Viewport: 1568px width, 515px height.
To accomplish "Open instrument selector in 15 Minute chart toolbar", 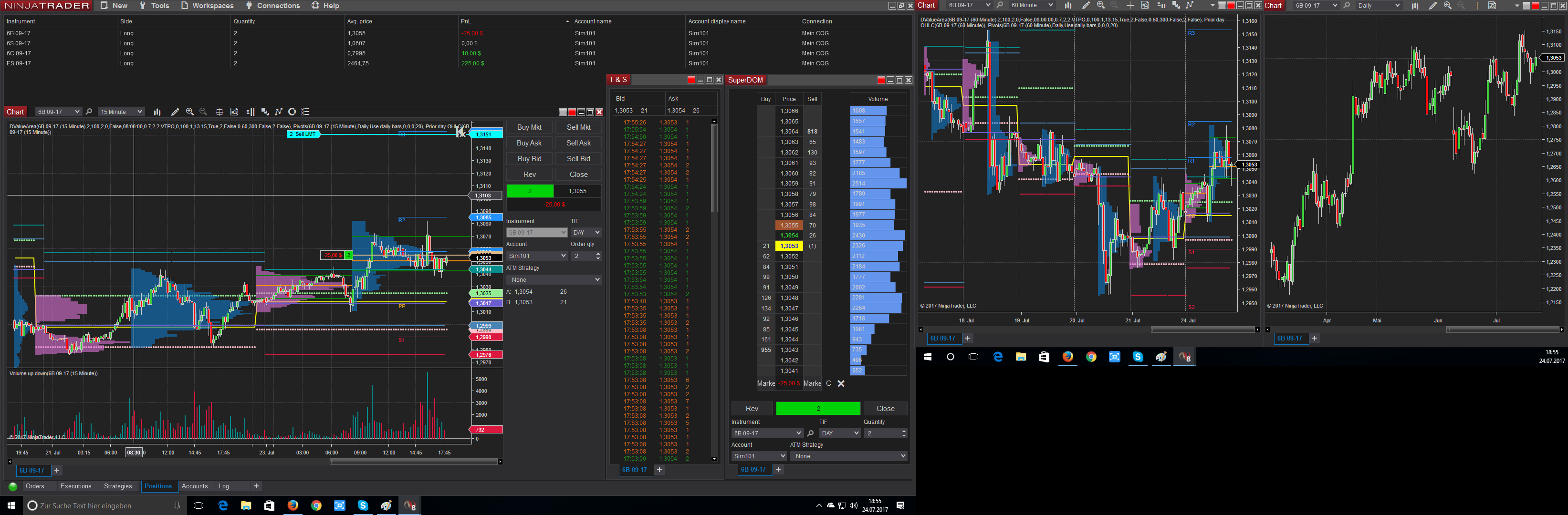I will [58, 112].
